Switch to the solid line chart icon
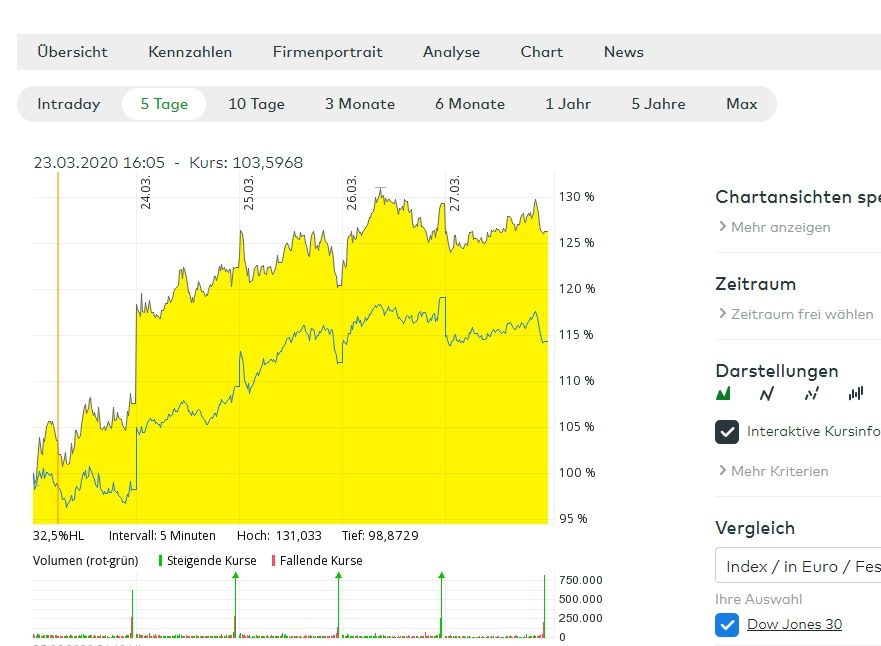The image size is (881, 646). click(767, 394)
